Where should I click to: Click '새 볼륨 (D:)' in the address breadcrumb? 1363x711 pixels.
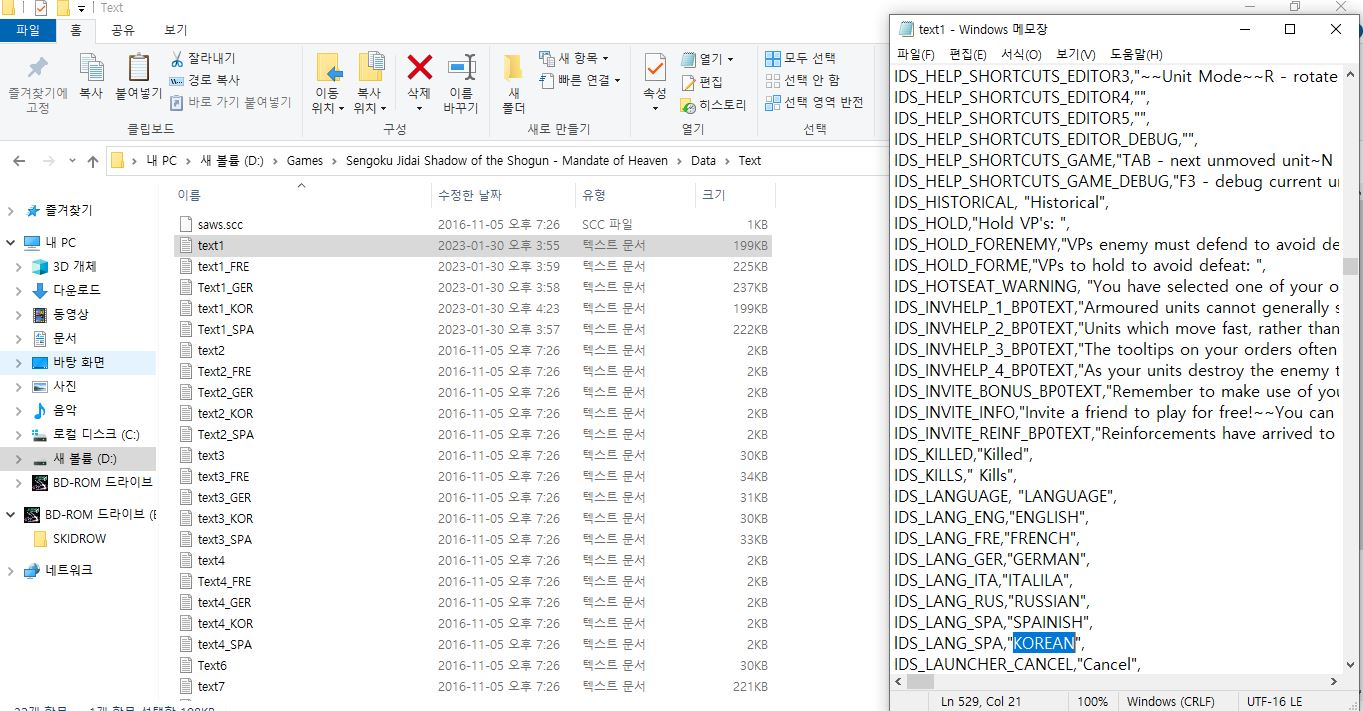(x=232, y=160)
